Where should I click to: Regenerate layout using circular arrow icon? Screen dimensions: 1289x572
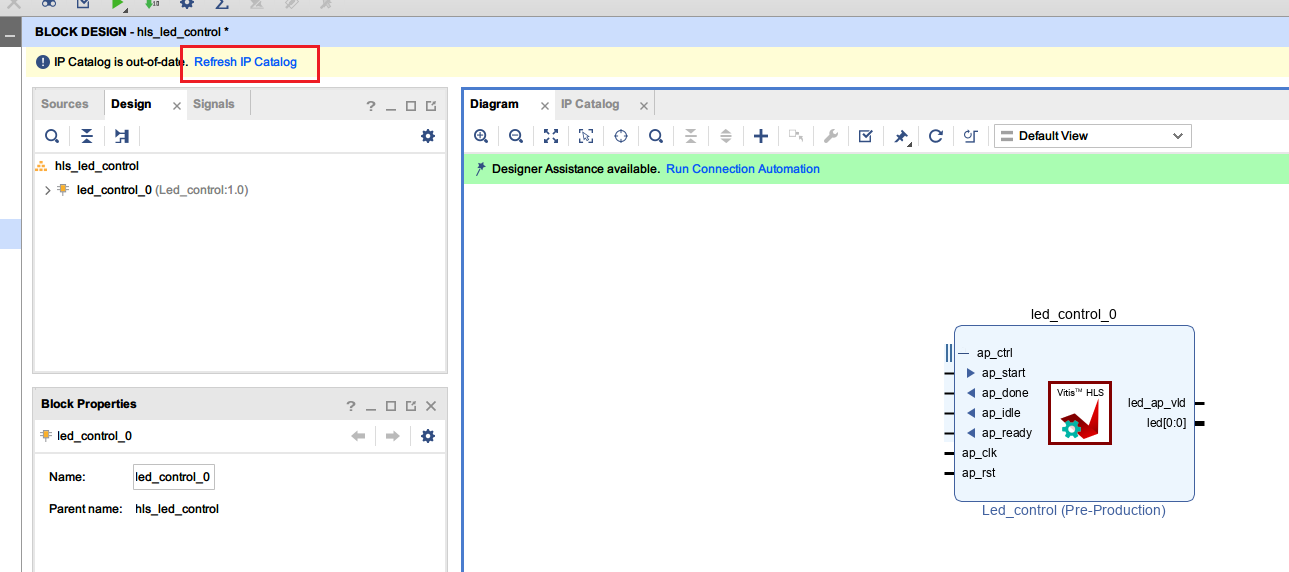tap(936, 136)
